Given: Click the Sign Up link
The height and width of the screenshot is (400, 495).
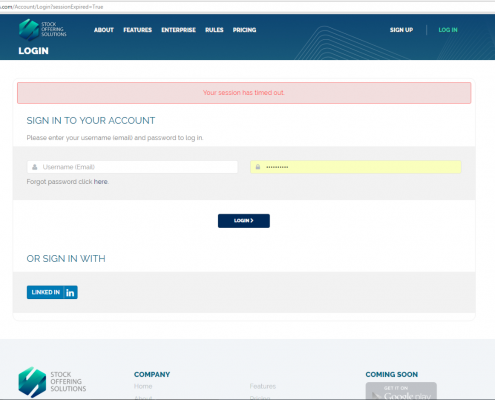Looking at the screenshot, I should [x=401, y=30].
